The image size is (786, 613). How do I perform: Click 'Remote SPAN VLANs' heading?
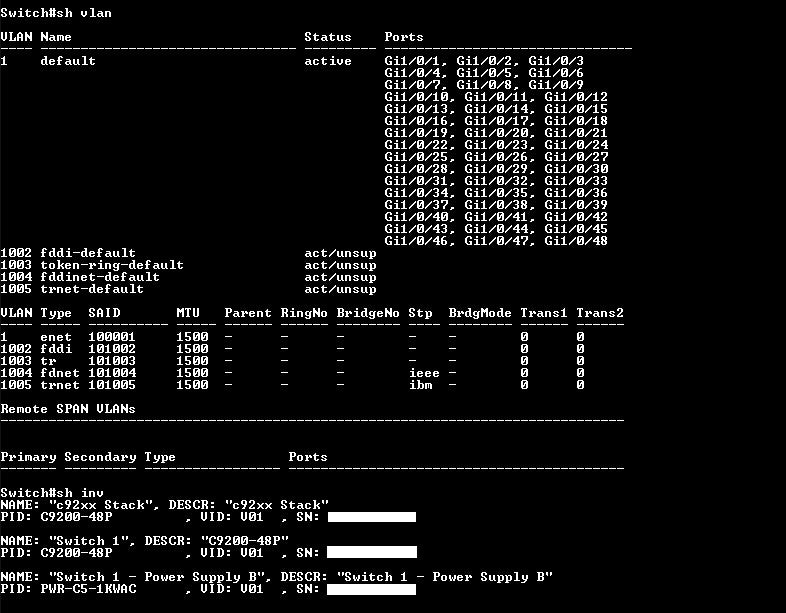68,409
